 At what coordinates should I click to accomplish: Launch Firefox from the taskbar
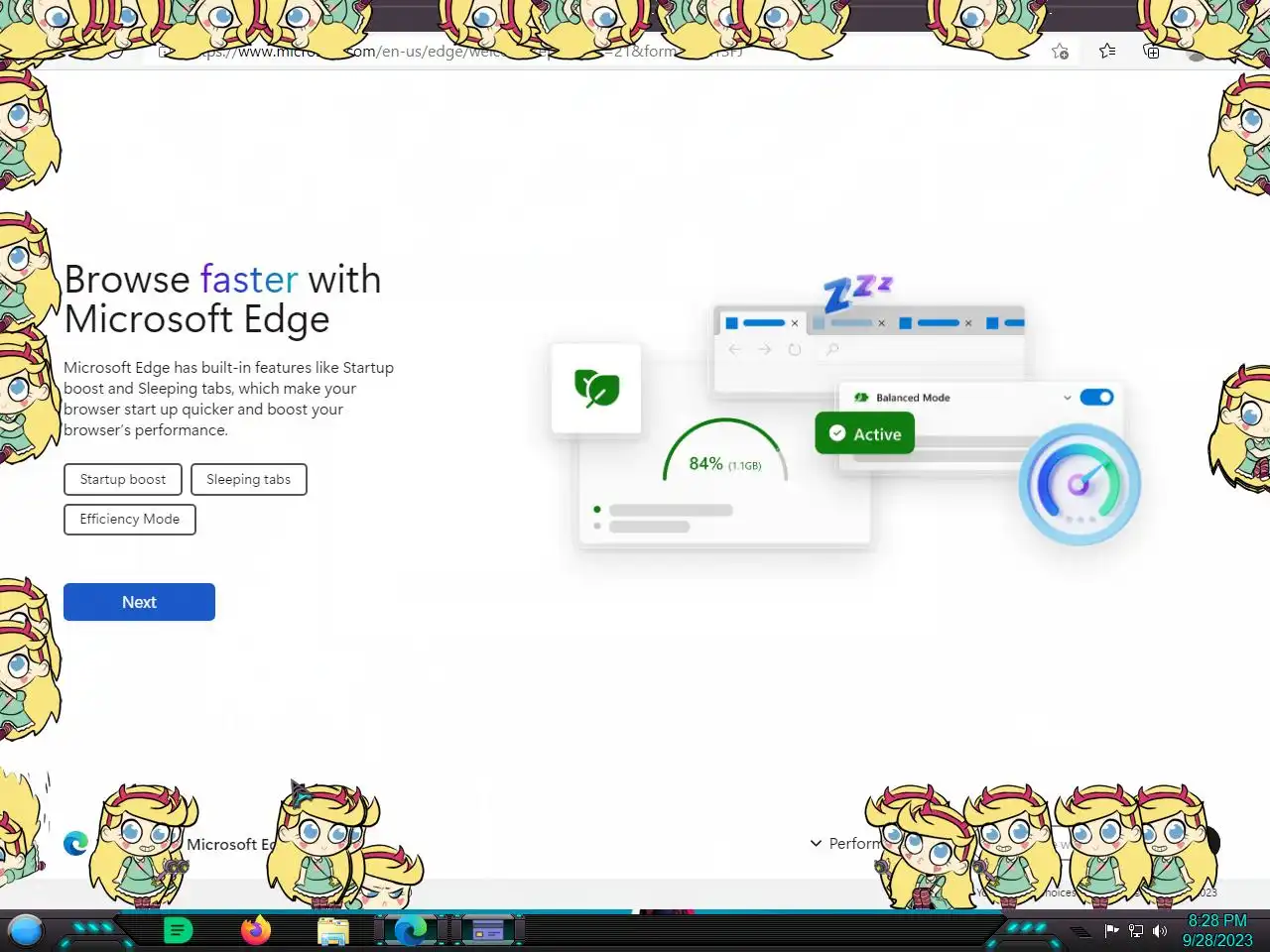tap(256, 931)
